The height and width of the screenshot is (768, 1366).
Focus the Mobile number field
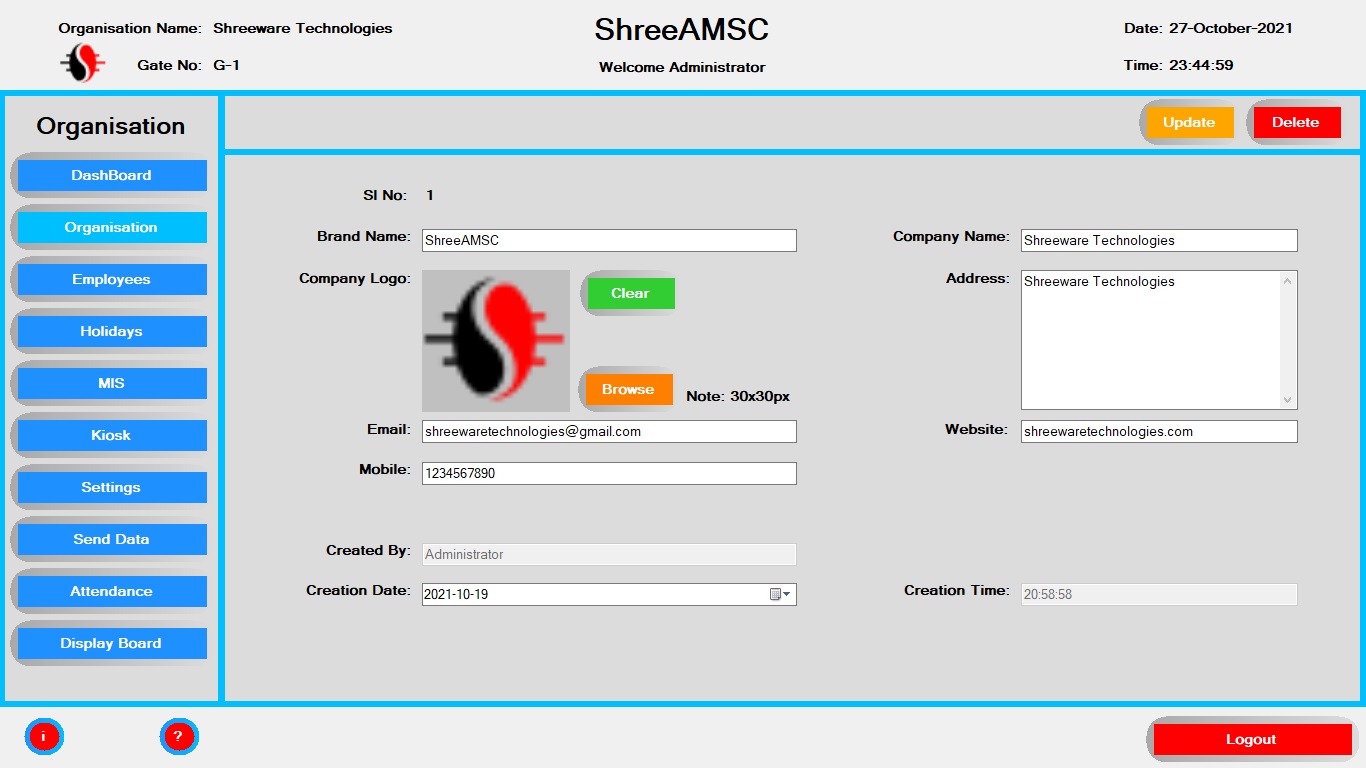[609, 473]
